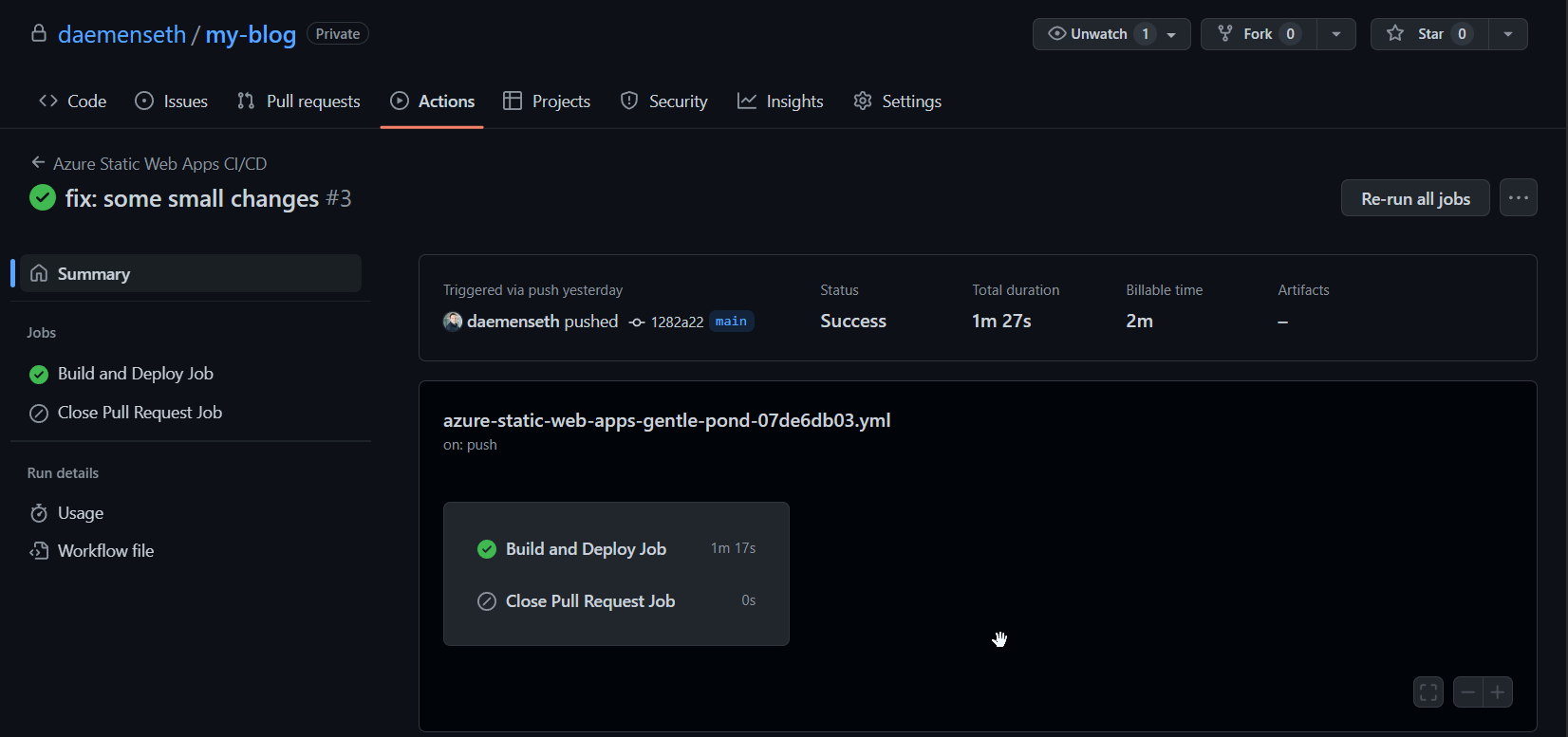Click the fork icon in Fork button
This screenshot has width=1568, height=737.
click(x=1225, y=34)
